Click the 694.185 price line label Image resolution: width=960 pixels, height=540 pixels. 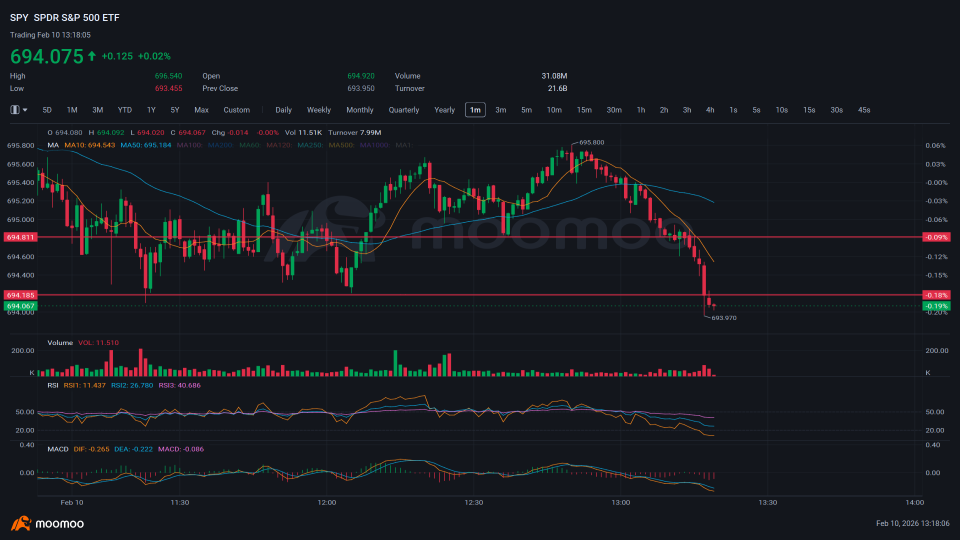click(x=20, y=295)
